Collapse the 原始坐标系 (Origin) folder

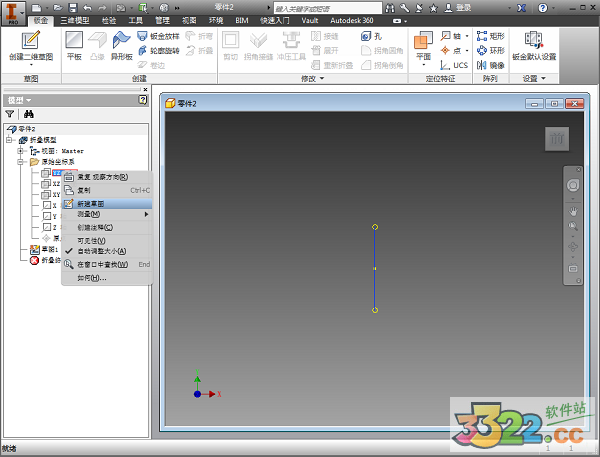click(x=20, y=161)
